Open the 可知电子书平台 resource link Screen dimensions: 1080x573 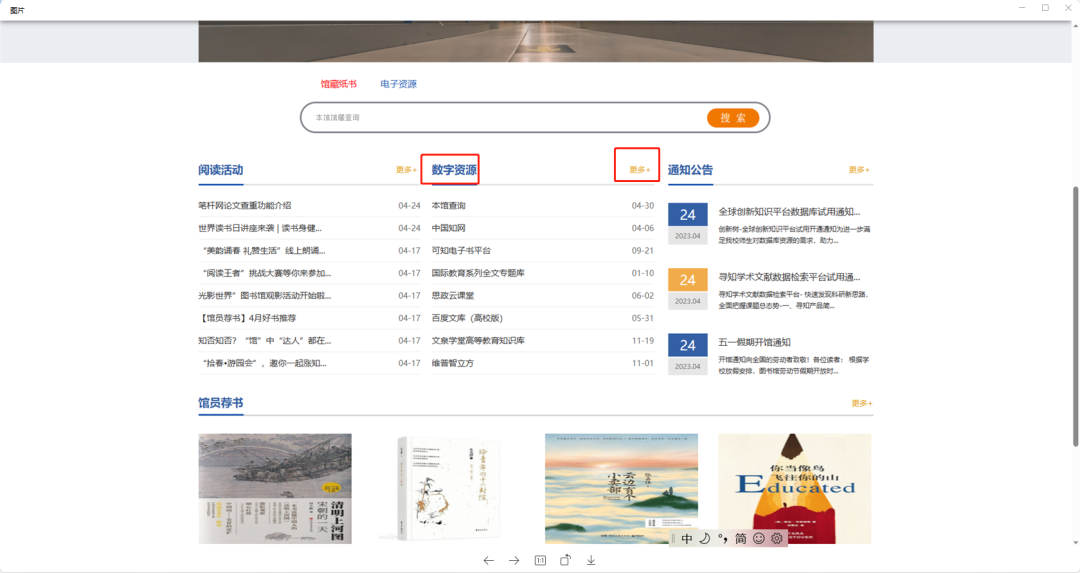(461, 251)
